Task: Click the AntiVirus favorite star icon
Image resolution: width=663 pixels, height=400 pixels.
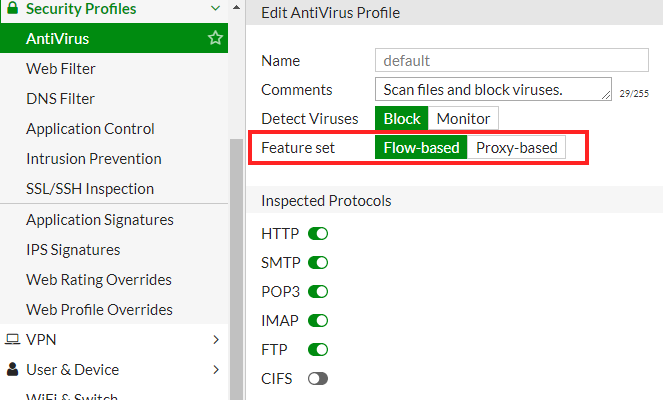Action: pyautogui.click(x=215, y=39)
